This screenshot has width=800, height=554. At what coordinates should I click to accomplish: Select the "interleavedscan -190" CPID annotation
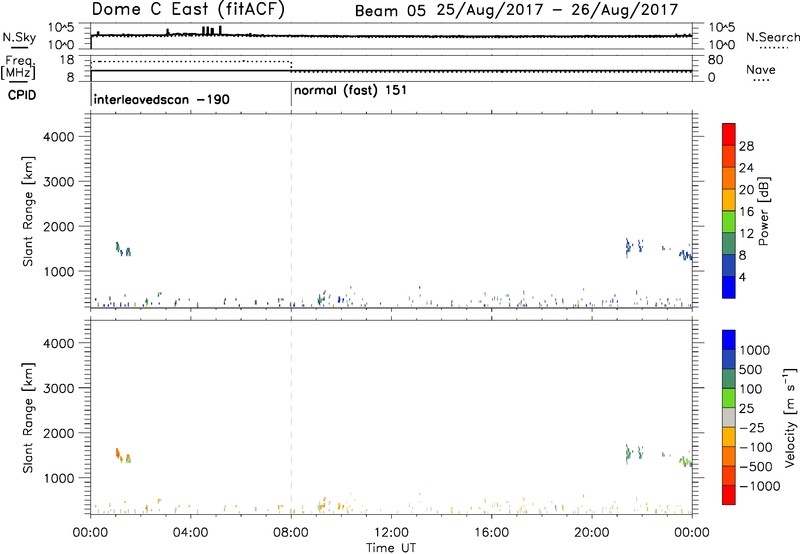162,99
